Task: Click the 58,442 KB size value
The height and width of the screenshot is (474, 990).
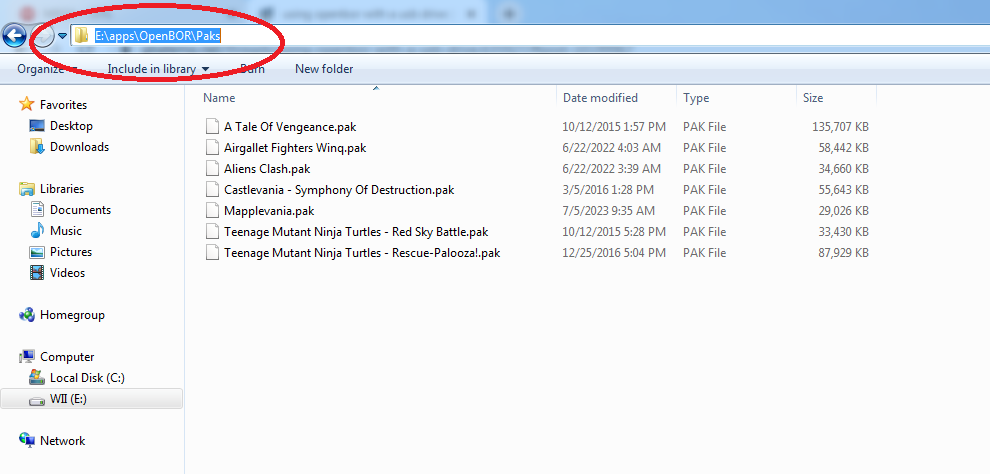Action: (844, 148)
